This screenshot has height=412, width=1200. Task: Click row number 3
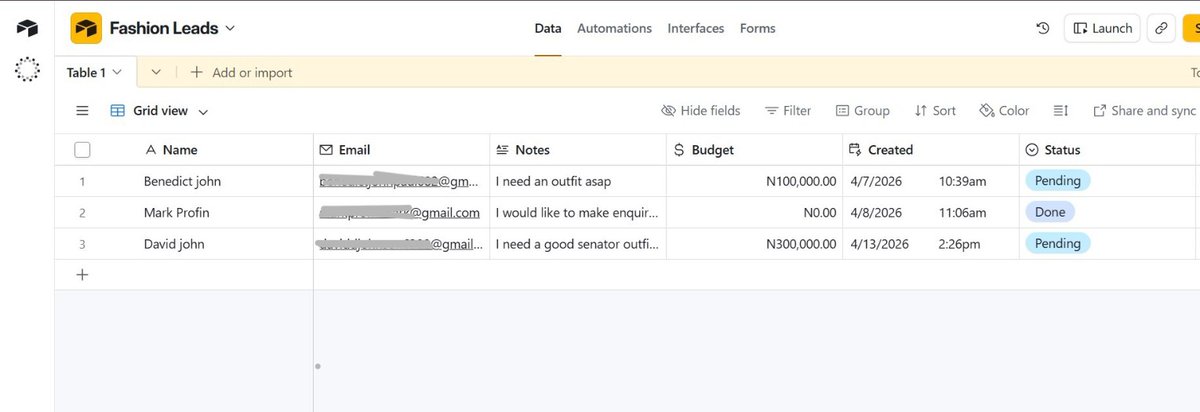[82, 244]
